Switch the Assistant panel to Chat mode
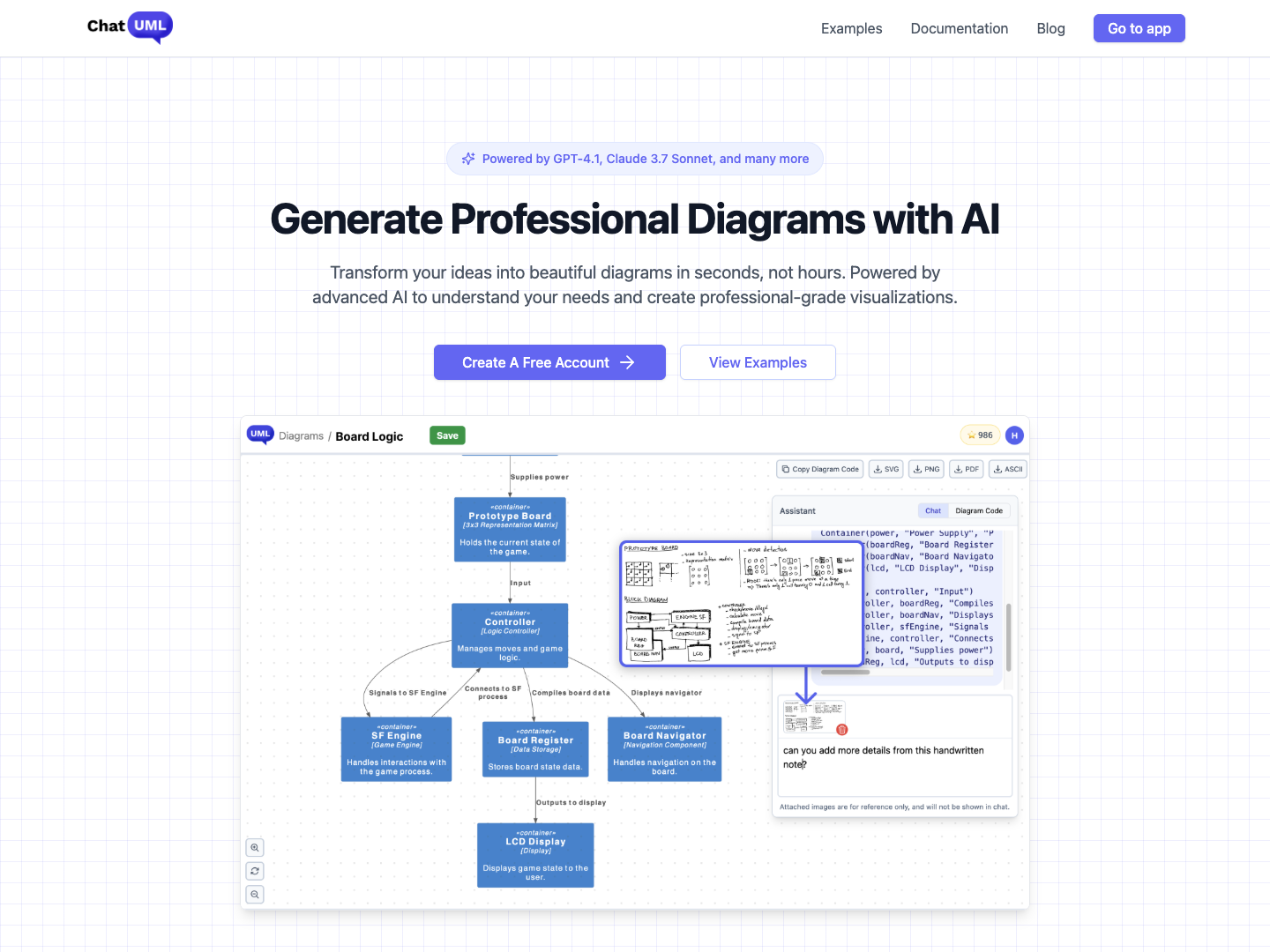Viewport: 1270px width, 952px height. click(932, 510)
